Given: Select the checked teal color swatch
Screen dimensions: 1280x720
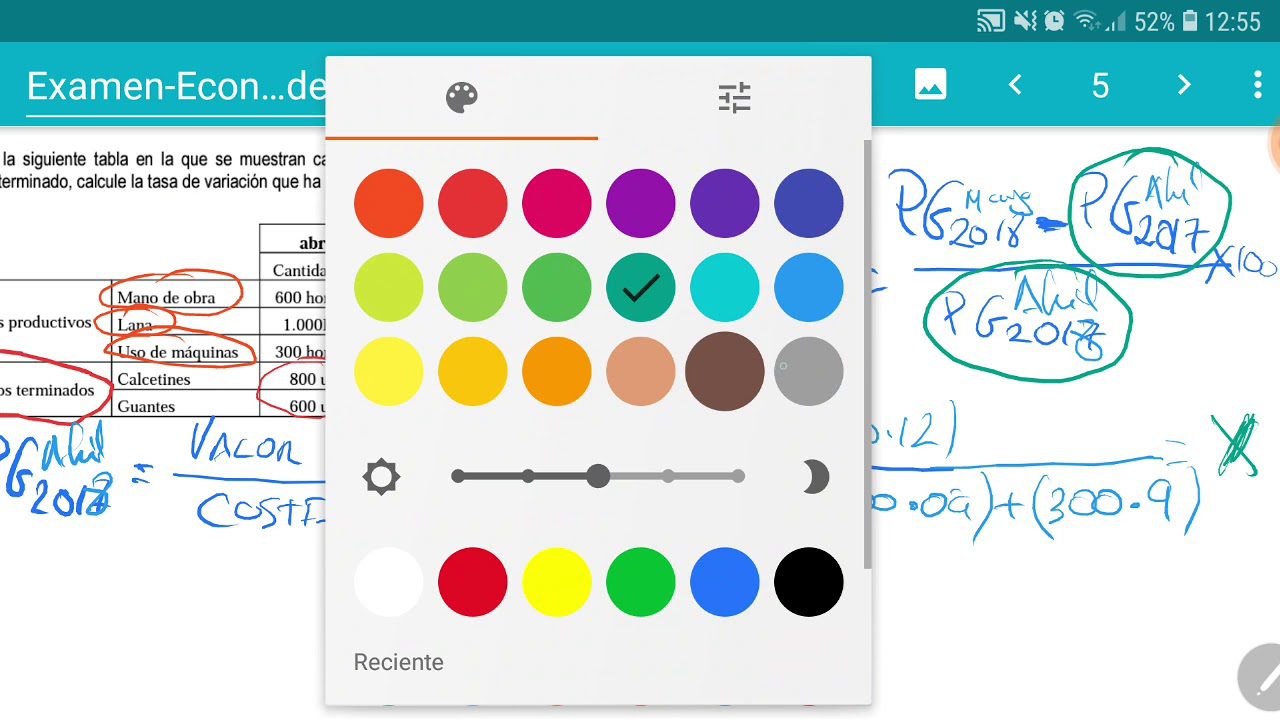Looking at the screenshot, I should click(641, 287).
